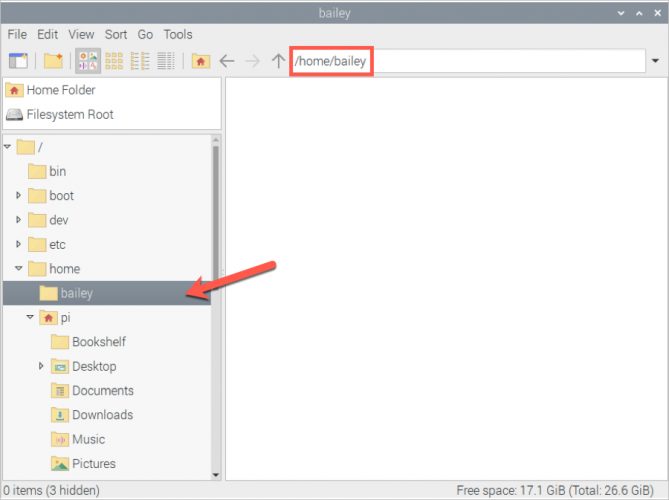Select the boot folder in tree

51,196
